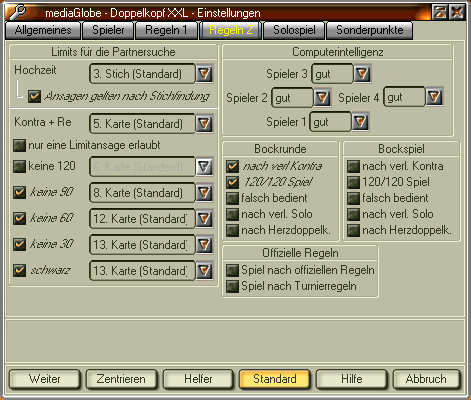Screen dimensions: 471x400
Task: Enable 'nur eine Limitansage erlaubt'
Action: point(19,145)
